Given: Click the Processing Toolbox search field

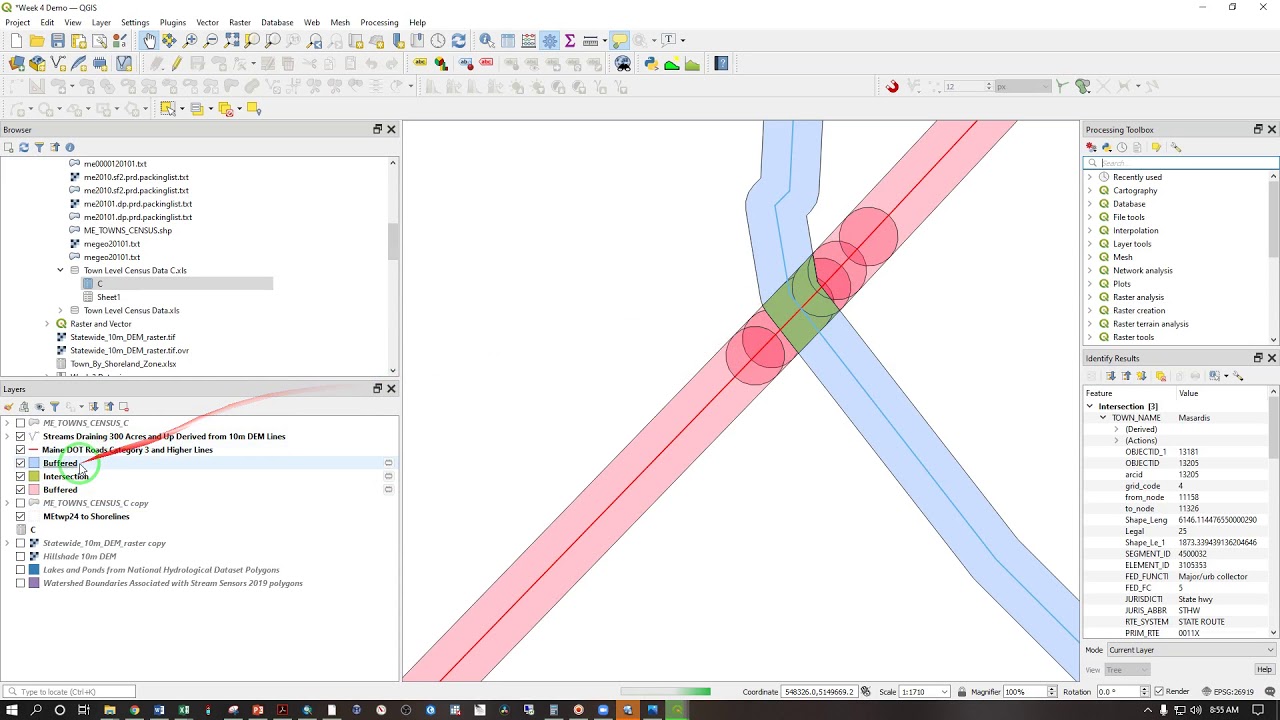Looking at the screenshot, I should pos(1182,163).
